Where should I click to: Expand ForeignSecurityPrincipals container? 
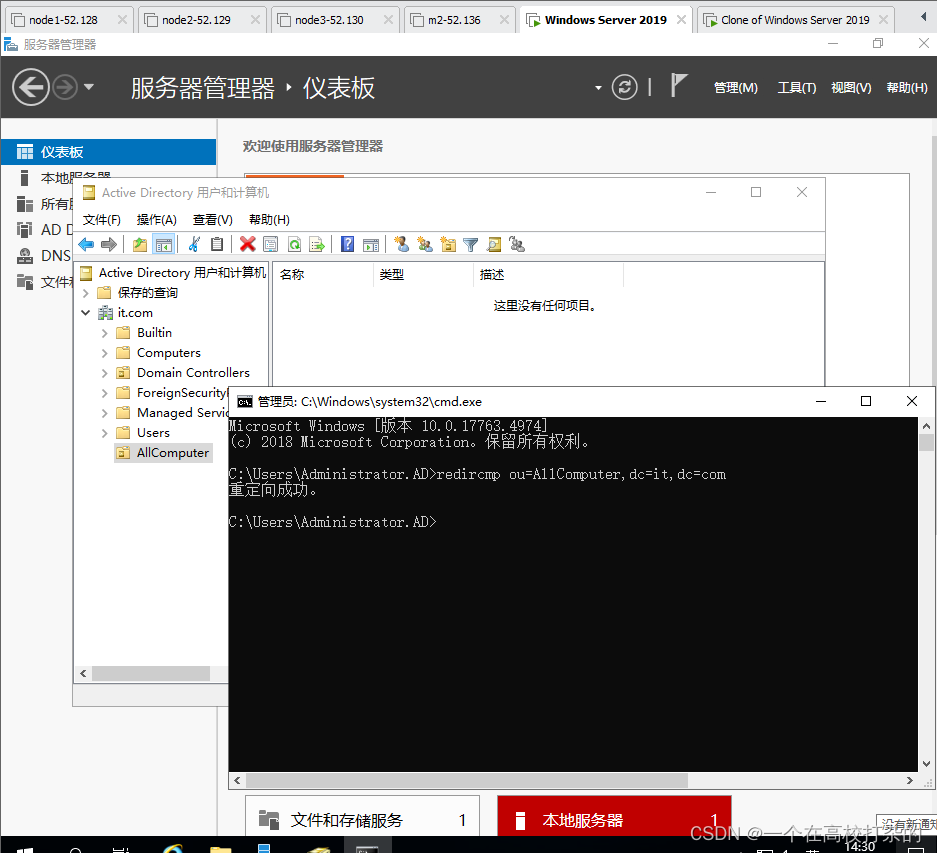(x=105, y=393)
